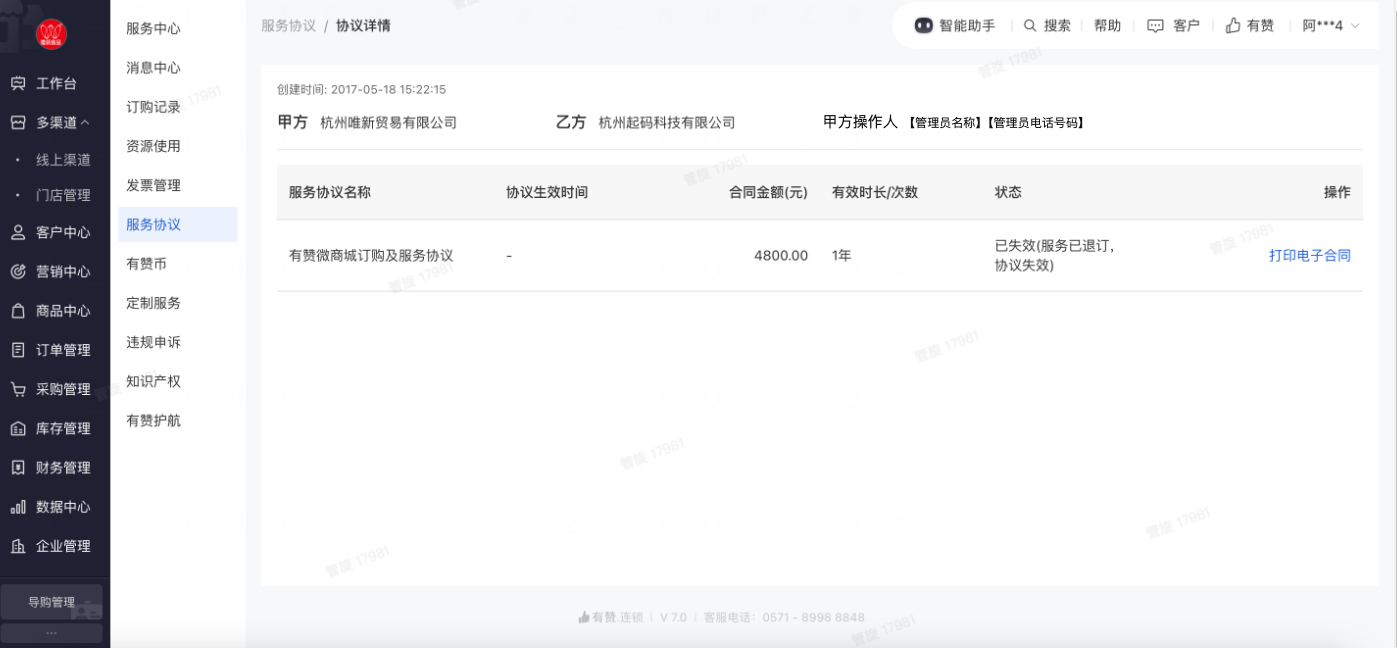Click 打印电子合同 link
Image resolution: width=1397 pixels, height=648 pixels.
(1309, 256)
